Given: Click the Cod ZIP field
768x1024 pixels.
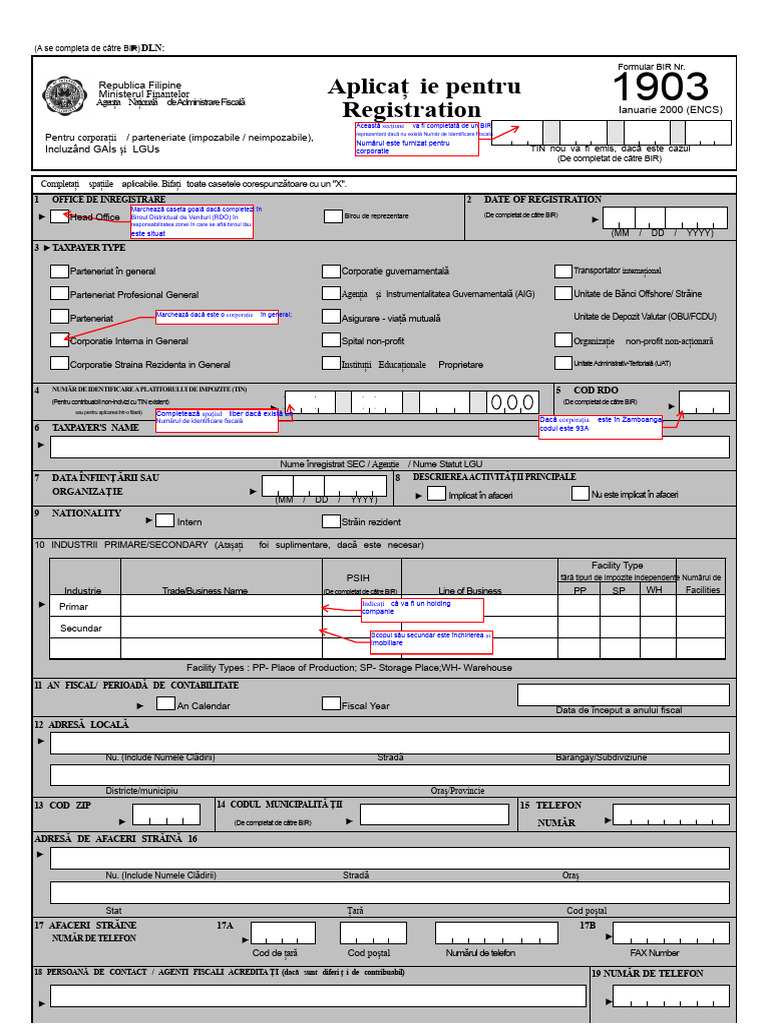Looking at the screenshot, I should [167, 814].
